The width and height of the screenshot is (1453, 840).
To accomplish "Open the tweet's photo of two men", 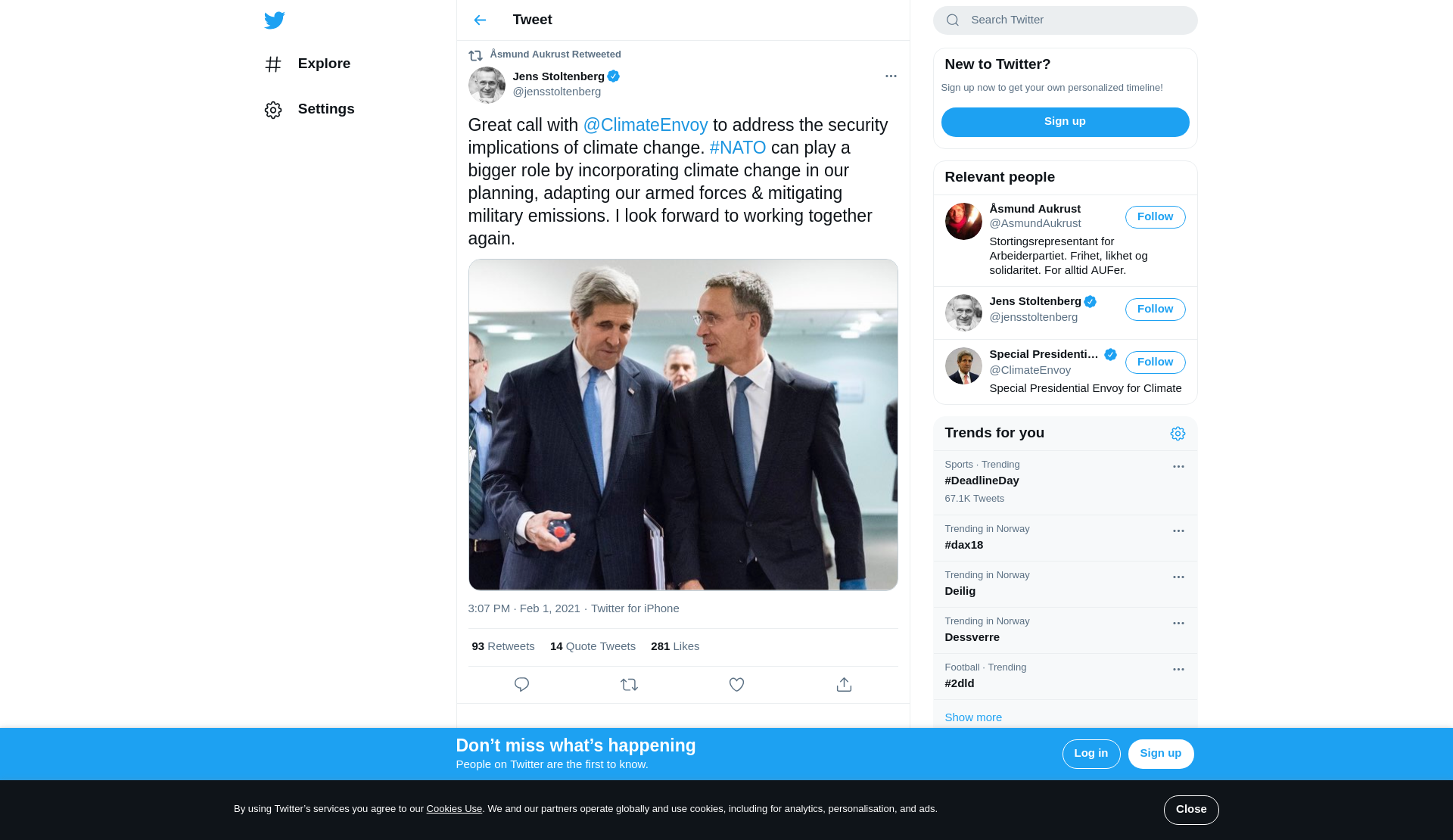I will 683,425.
